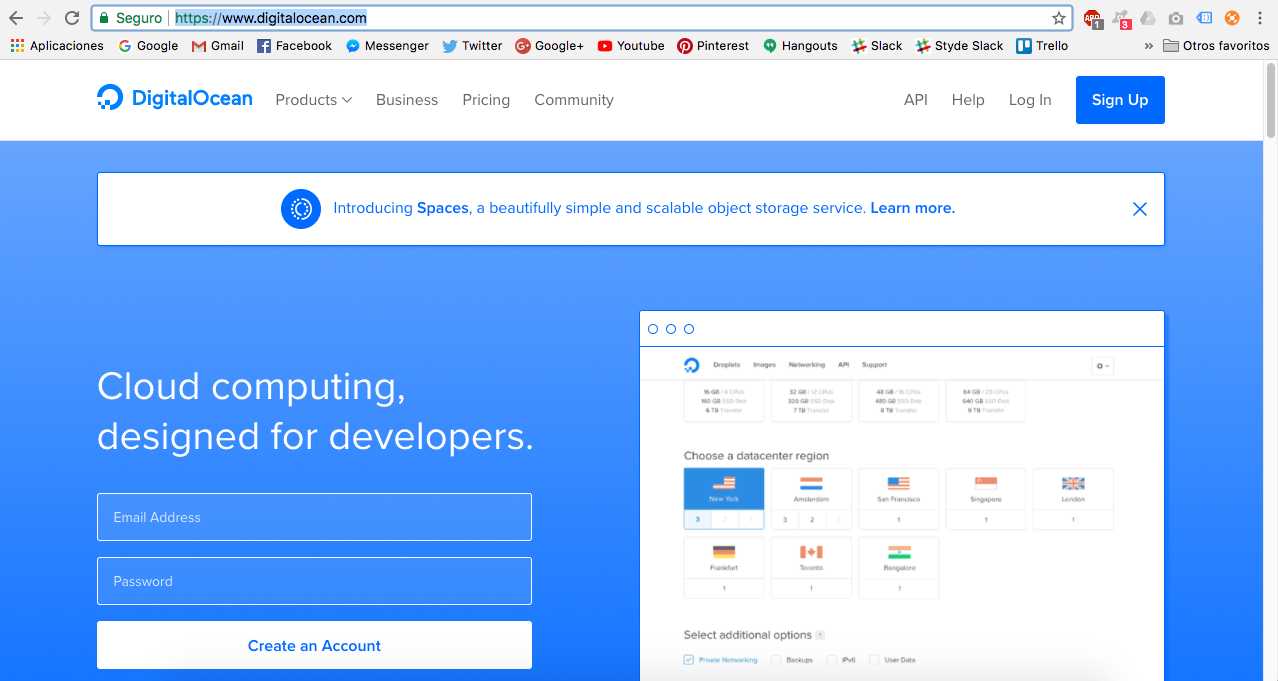Screen dimensions: 1278x681
Task: Open the Messenger bookmark
Action: [387, 46]
